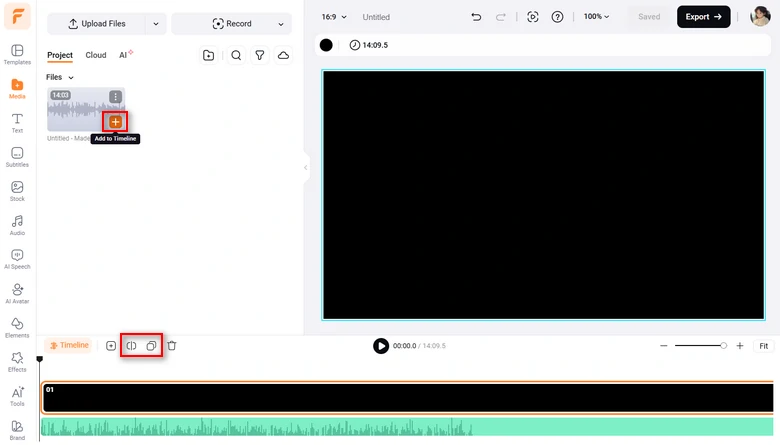This screenshot has height=445, width=780.
Task: Create a new folder in media
Action: click(208, 55)
